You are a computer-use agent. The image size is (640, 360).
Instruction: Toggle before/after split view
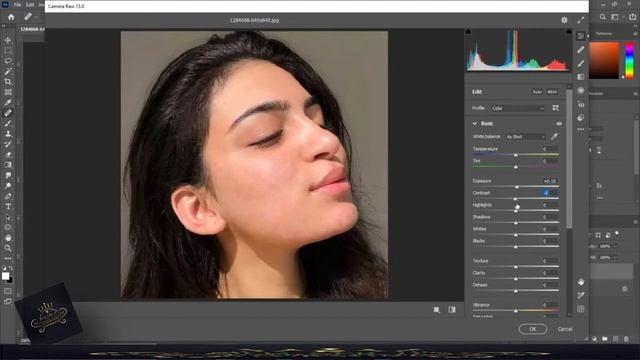pyautogui.click(x=452, y=310)
